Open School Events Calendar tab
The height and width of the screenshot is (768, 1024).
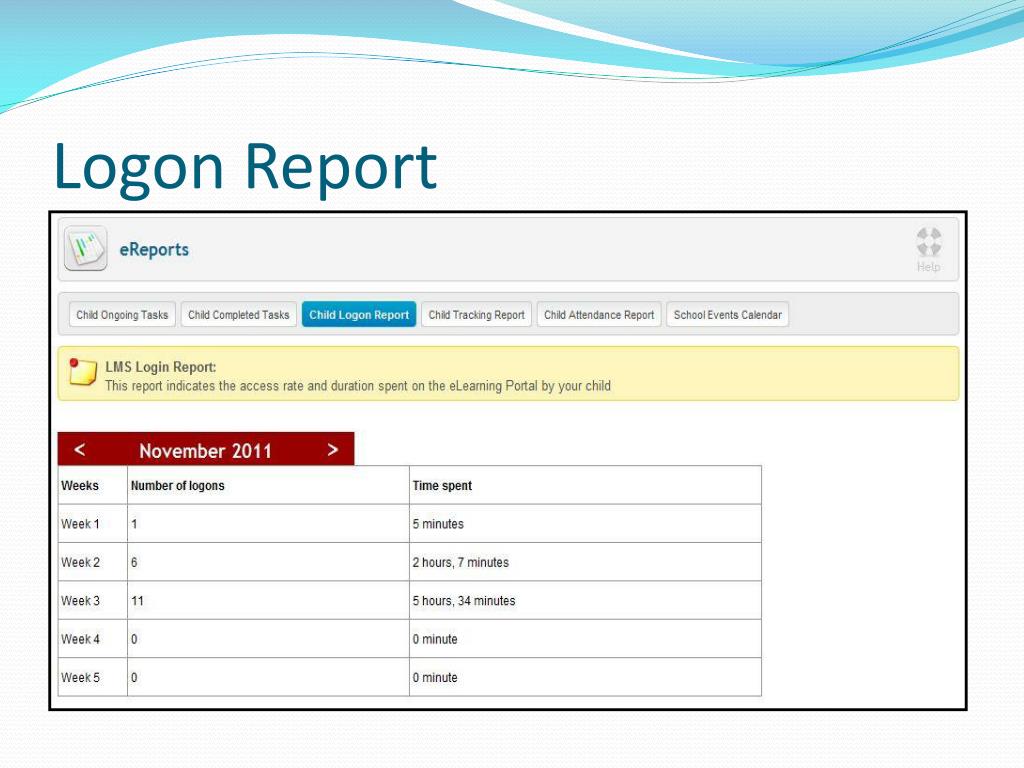tap(728, 315)
